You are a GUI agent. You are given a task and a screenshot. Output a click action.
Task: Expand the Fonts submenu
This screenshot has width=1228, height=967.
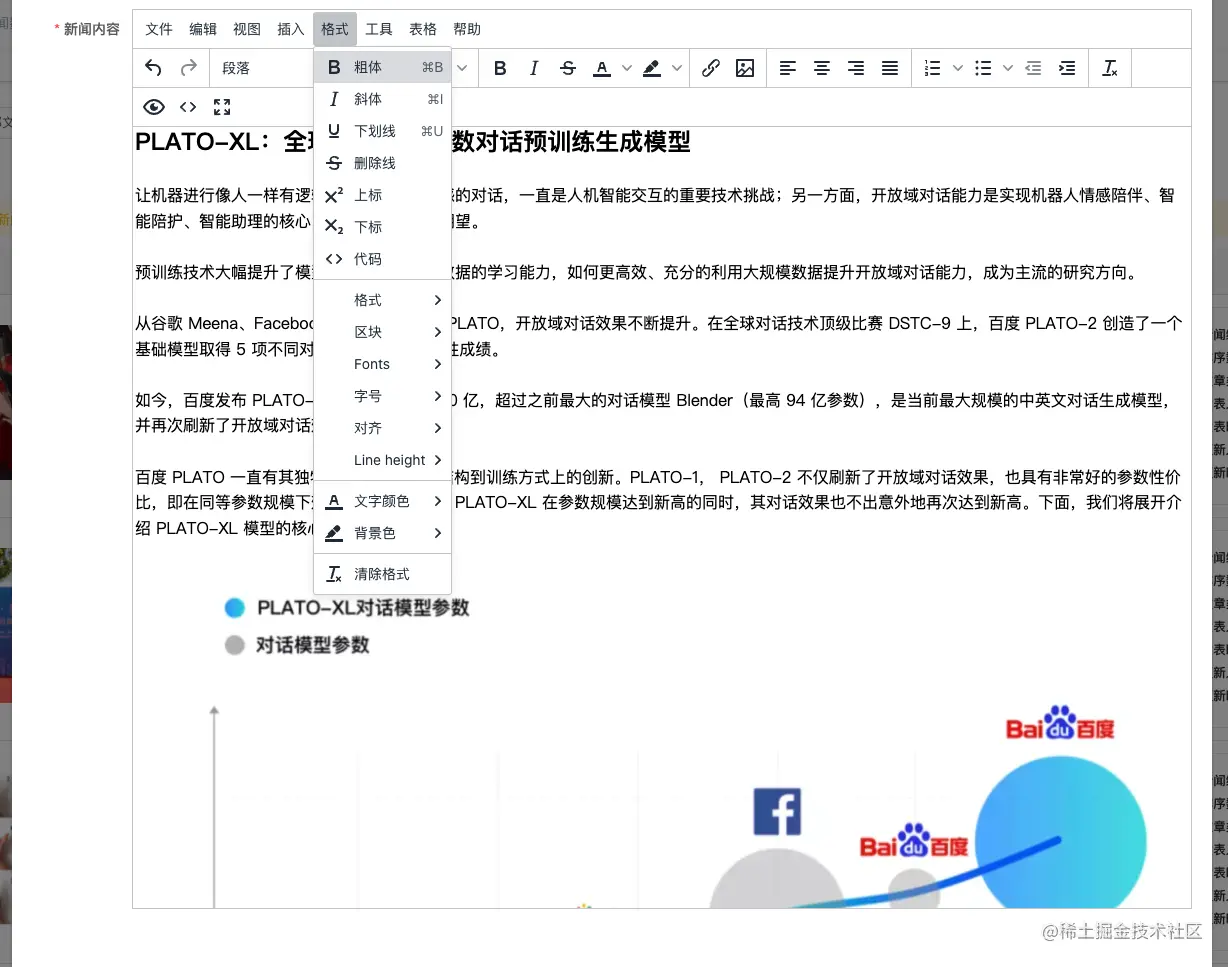tap(383, 364)
